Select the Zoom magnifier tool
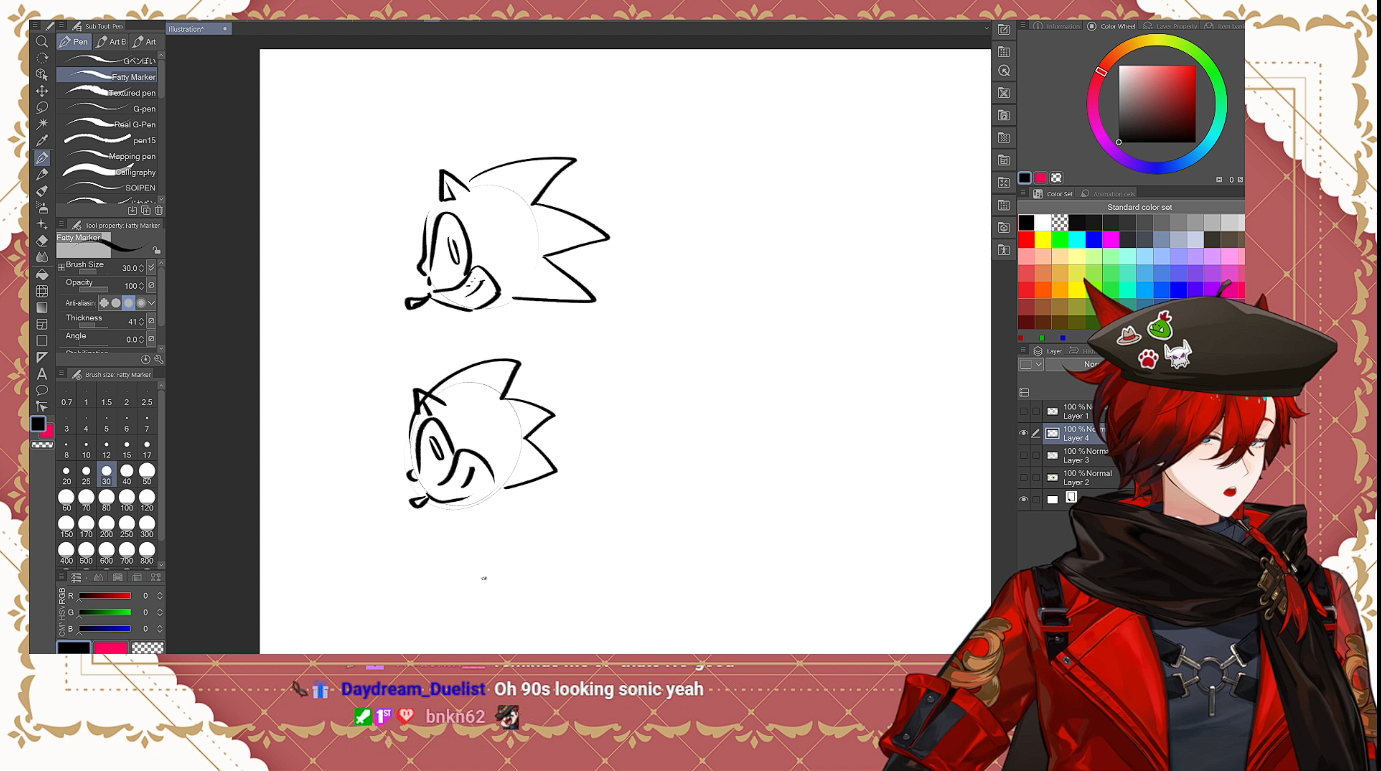The height and width of the screenshot is (771, 1381). [x=42, y=42]
